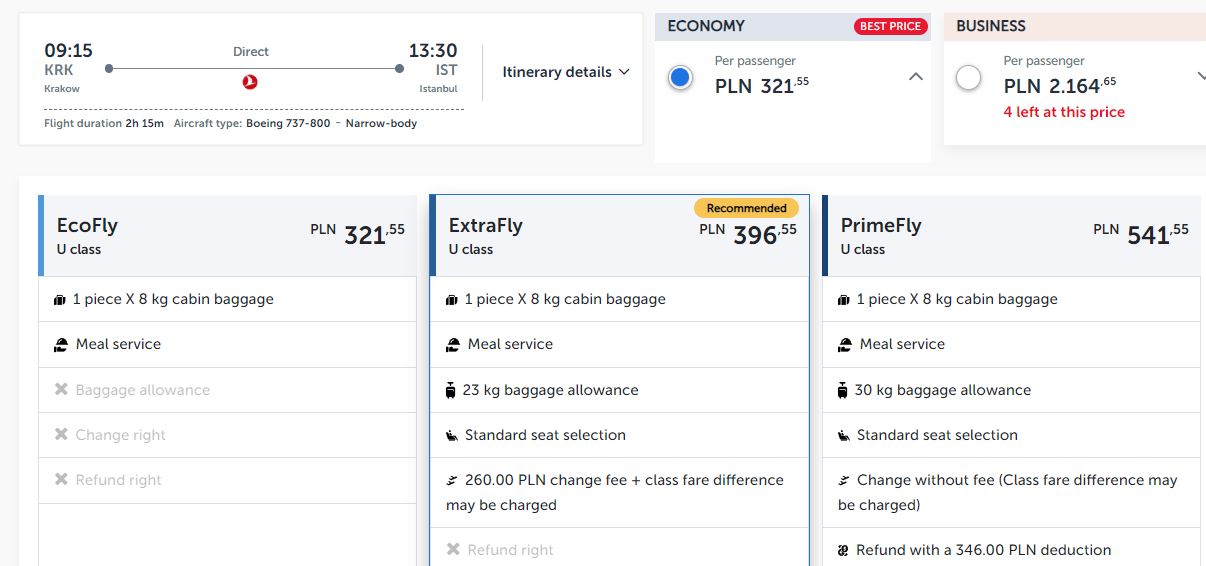Click ExtraFly standard seat selection icon
Viewport: 1206px width, 566px height.
click(x=452, y=435)
